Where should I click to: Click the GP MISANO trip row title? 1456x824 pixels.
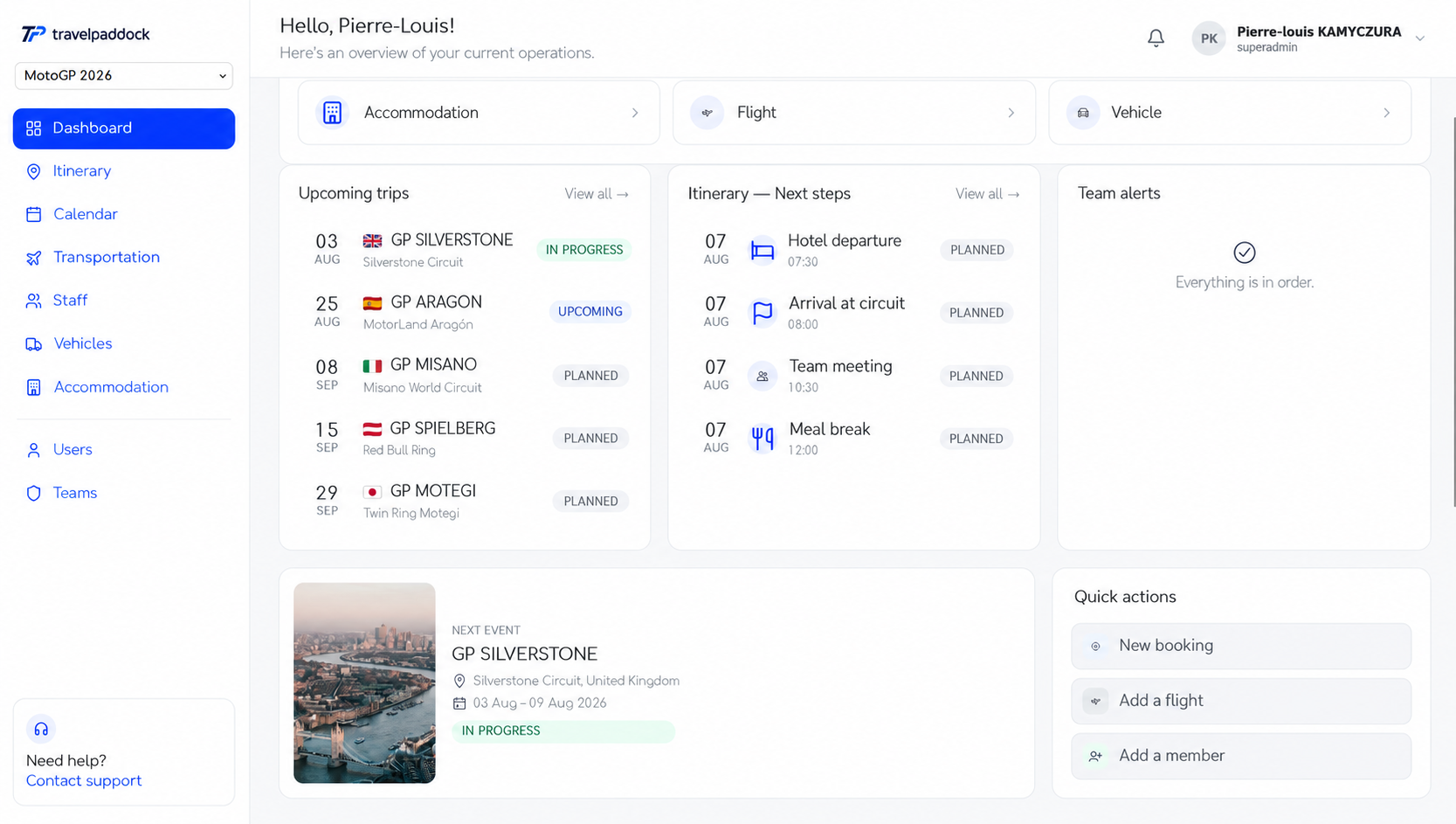pyautogui.click(x=433, y=365)
